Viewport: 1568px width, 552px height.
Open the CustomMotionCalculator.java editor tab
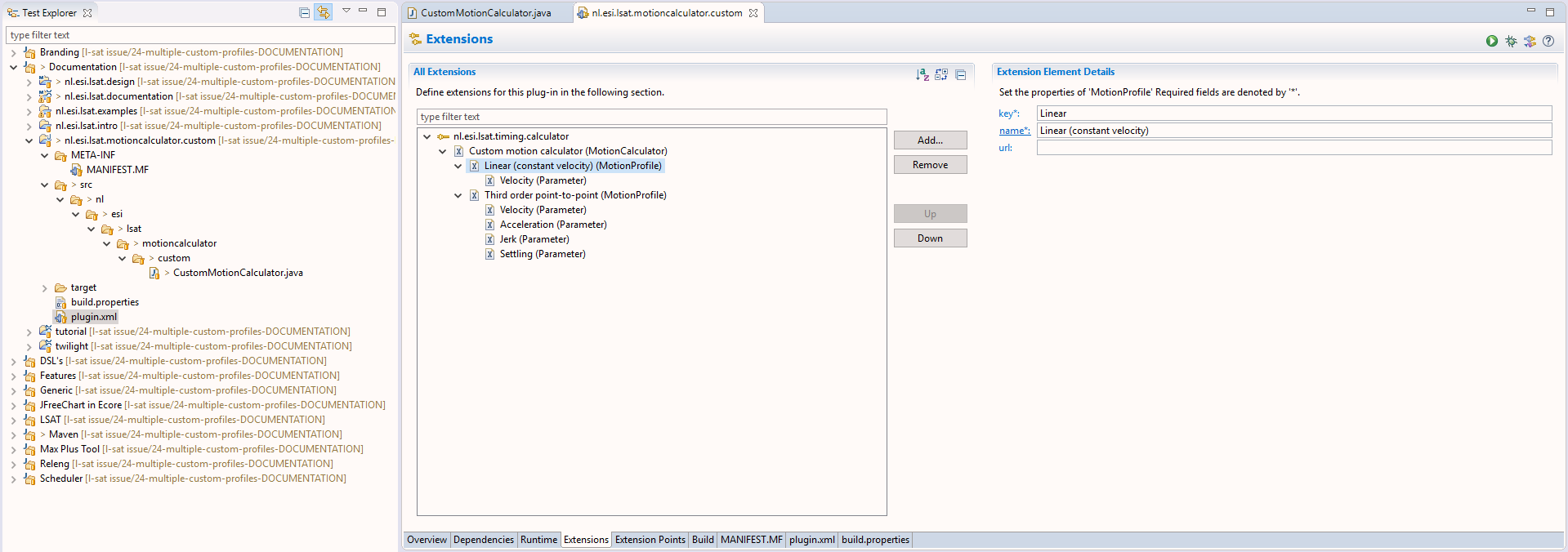[485, 13]
